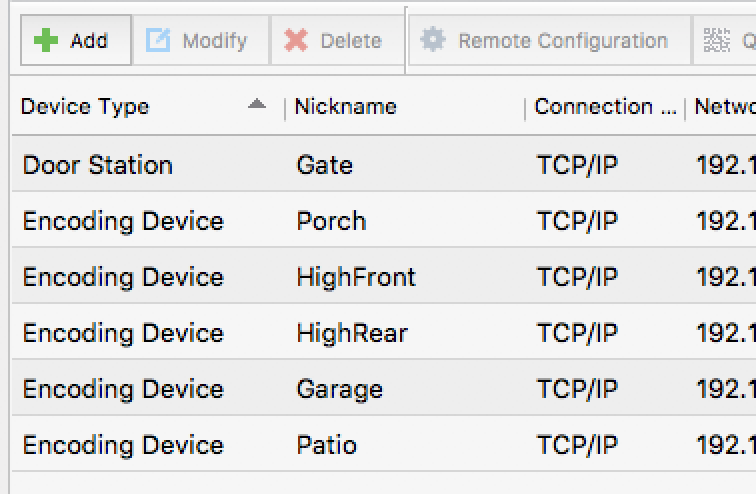Sort by Nickname column header
Image resolution: width=756 pixels, height=494 pixels.
(346, 107)
